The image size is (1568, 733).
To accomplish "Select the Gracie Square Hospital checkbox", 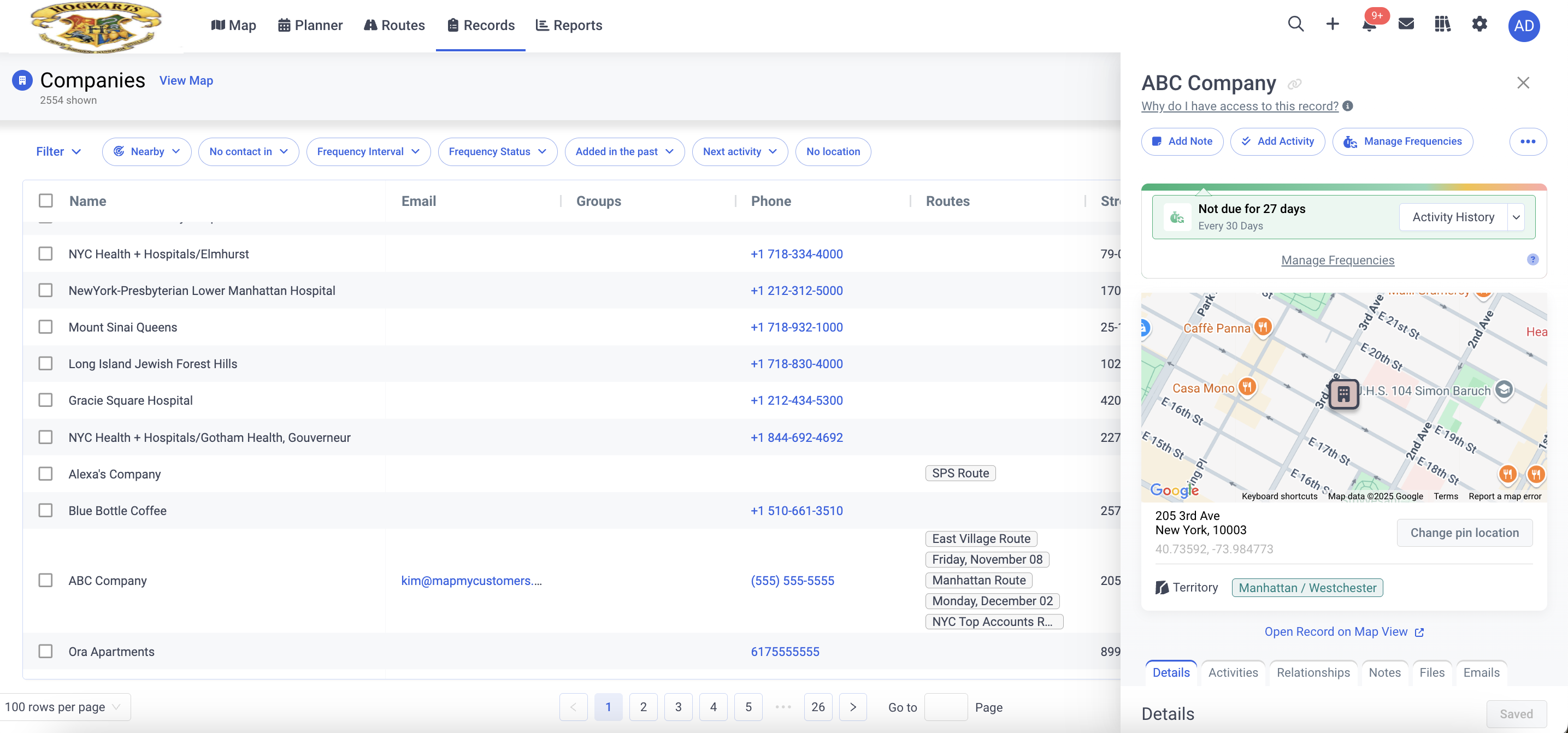I will pyautogui.click(x=46, y=400).
